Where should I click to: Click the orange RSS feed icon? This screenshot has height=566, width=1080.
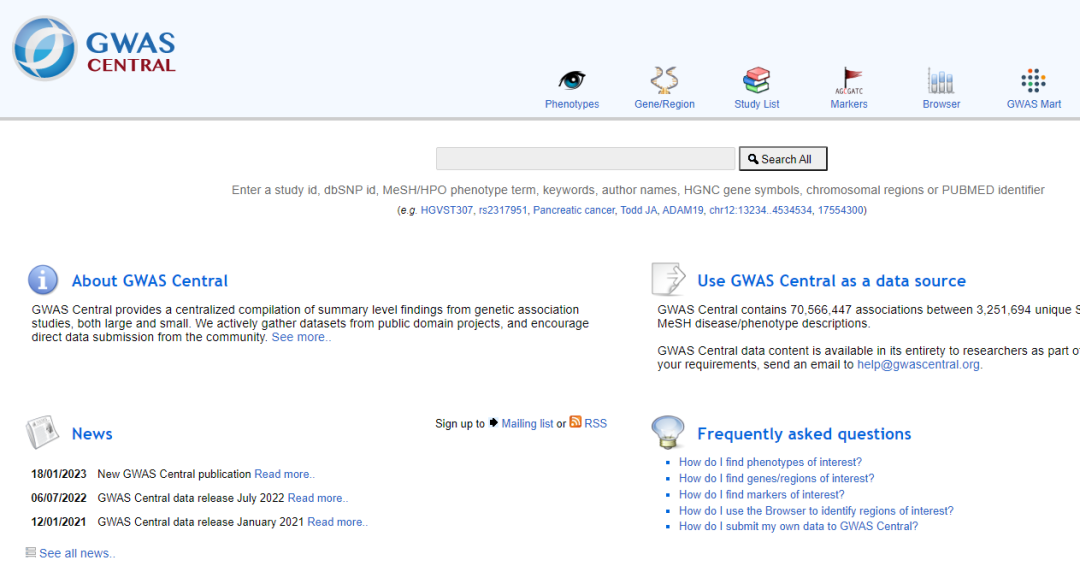pyautogui.click(x=575, y=423)
